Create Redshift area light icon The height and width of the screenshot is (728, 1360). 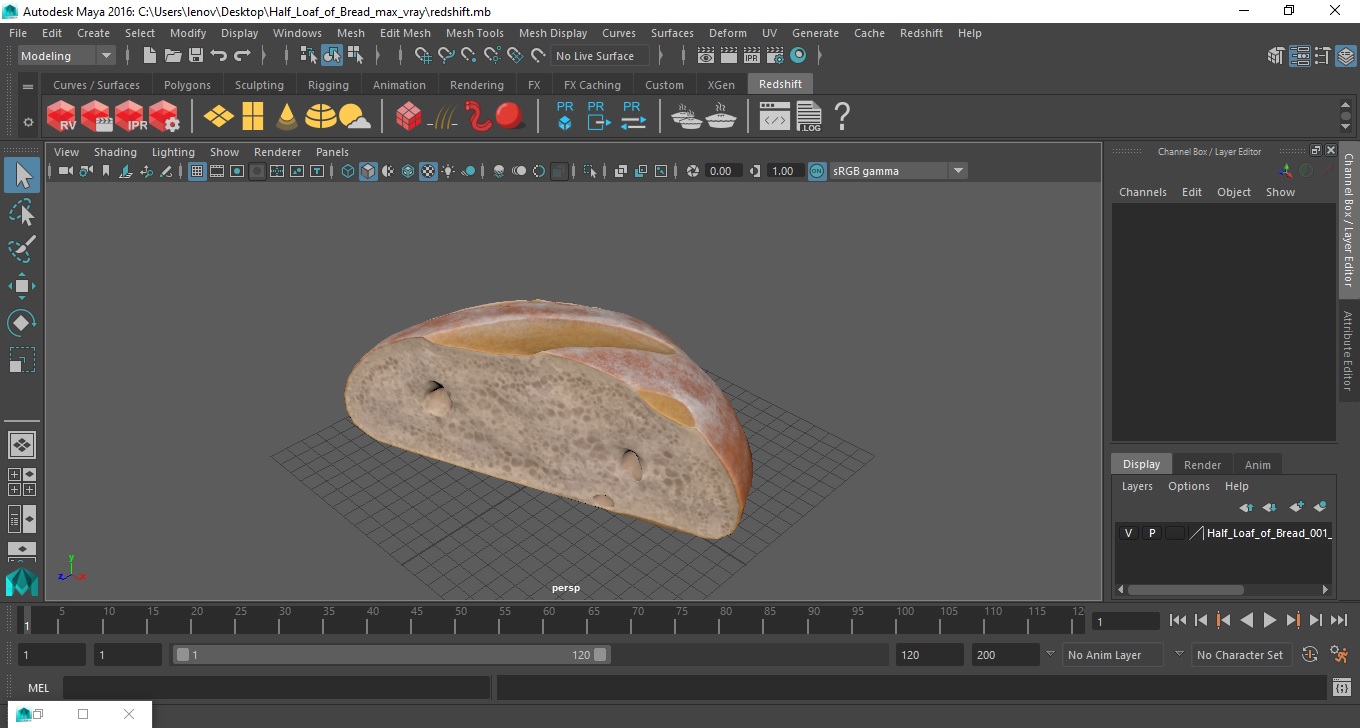(218, 117)
